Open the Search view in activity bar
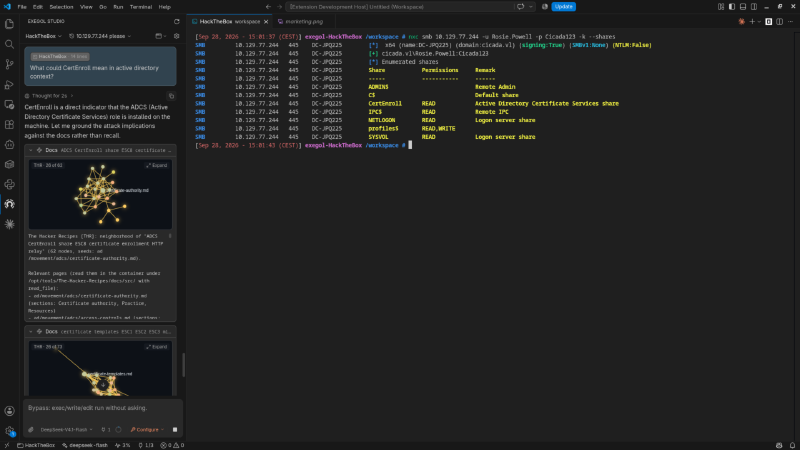 pyautogui.click(x=9, y=44)
